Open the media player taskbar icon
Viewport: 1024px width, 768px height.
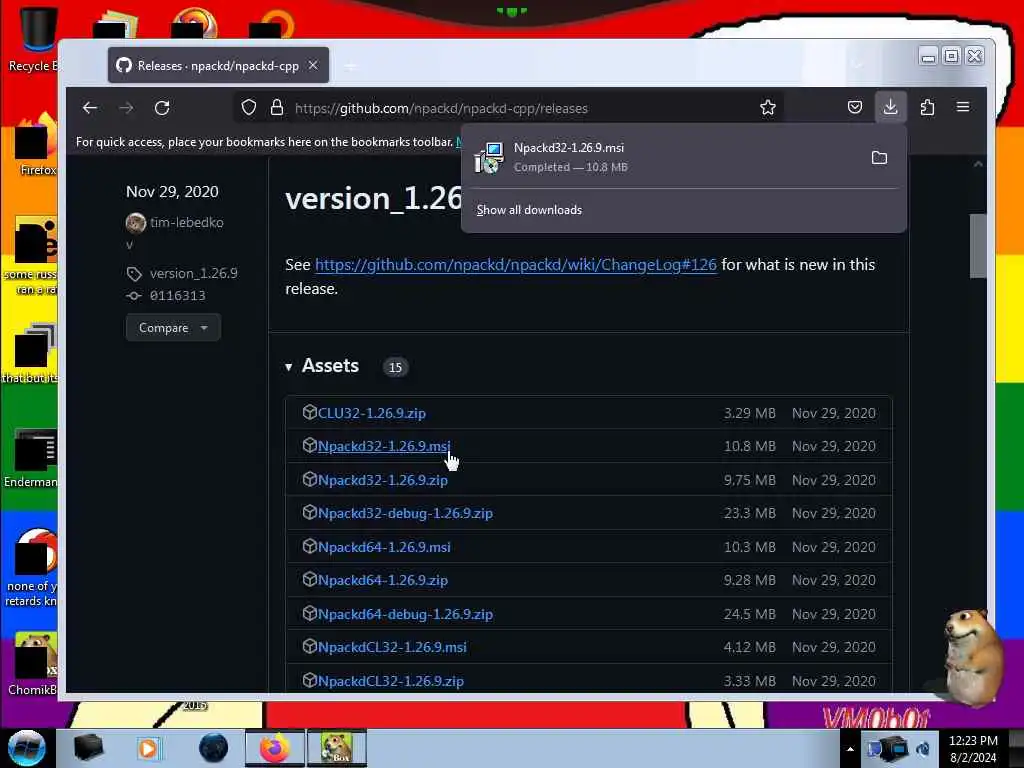[x=148, y=748]
